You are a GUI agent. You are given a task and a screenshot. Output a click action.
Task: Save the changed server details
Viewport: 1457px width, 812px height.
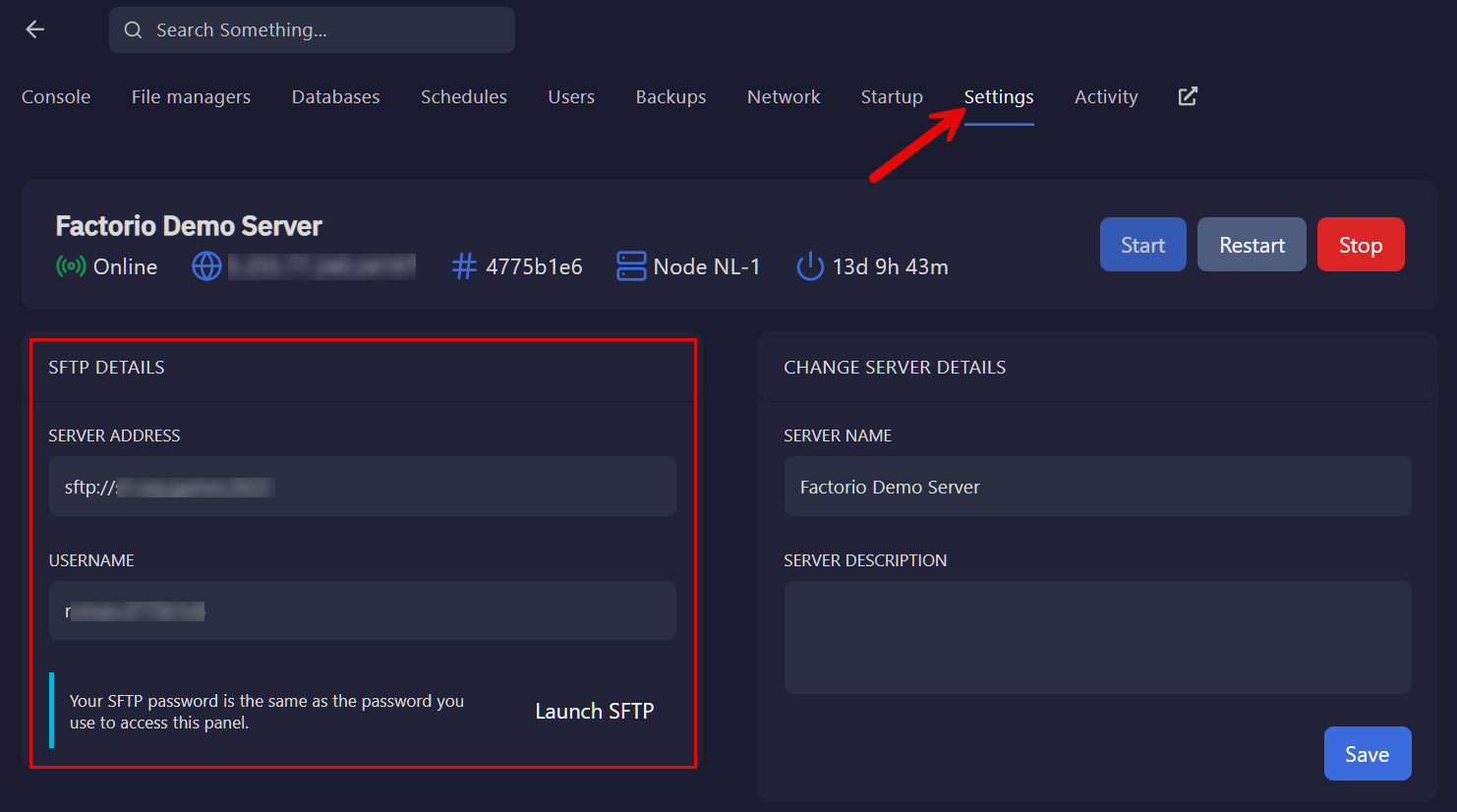[1367, 753]
